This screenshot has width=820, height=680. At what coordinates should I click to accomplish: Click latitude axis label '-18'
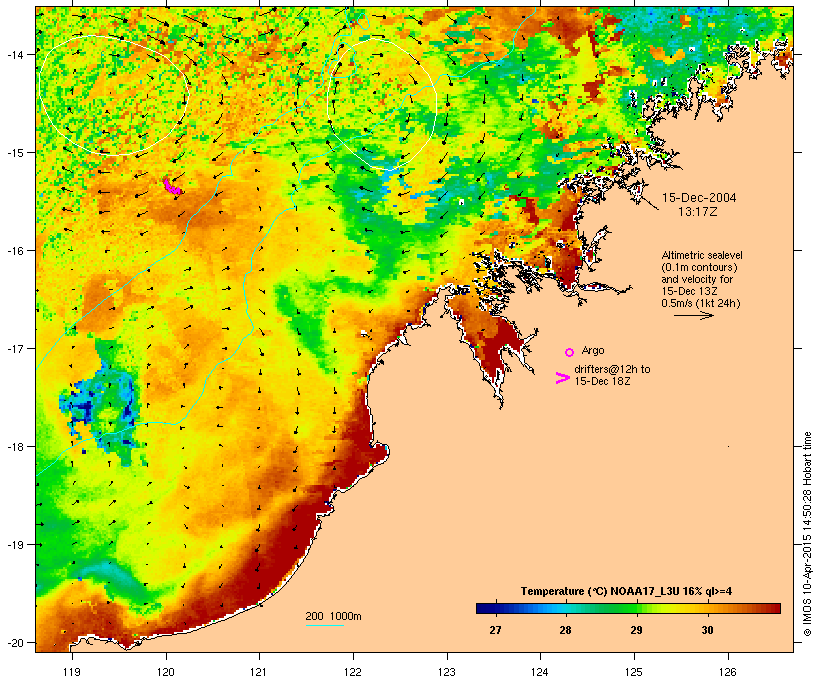[x=15, y=447]
